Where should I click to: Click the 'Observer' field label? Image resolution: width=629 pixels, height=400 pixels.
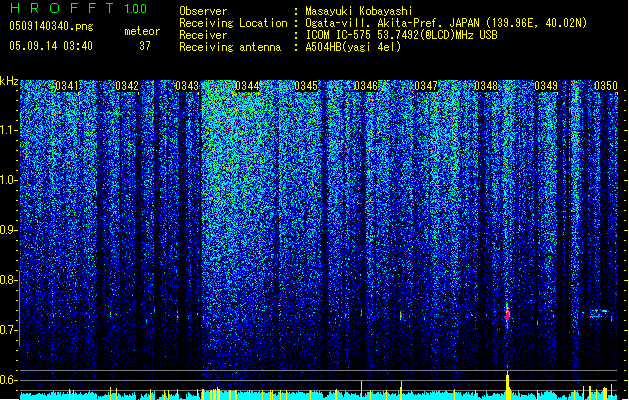203,11
